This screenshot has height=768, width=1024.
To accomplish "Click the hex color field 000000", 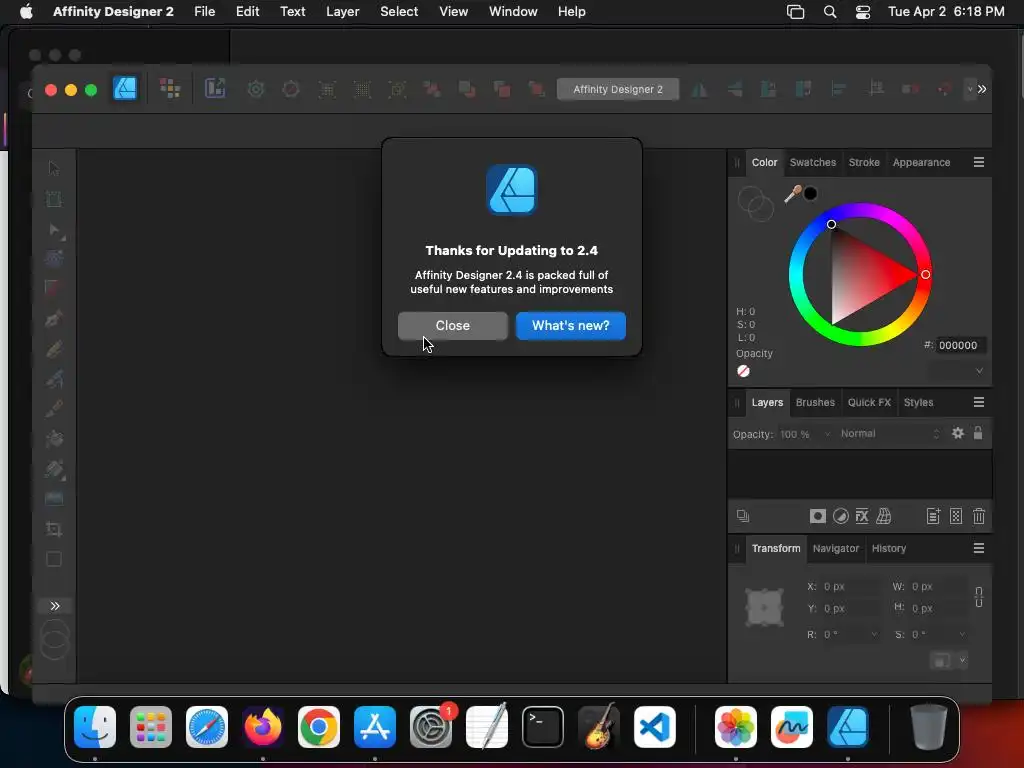I will (x=961, y=345).
